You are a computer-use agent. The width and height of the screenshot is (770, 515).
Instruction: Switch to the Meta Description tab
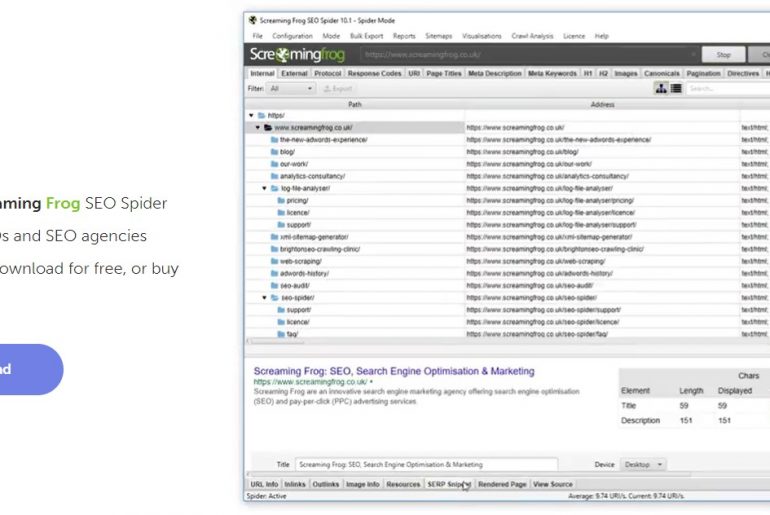tap(495, 74)
